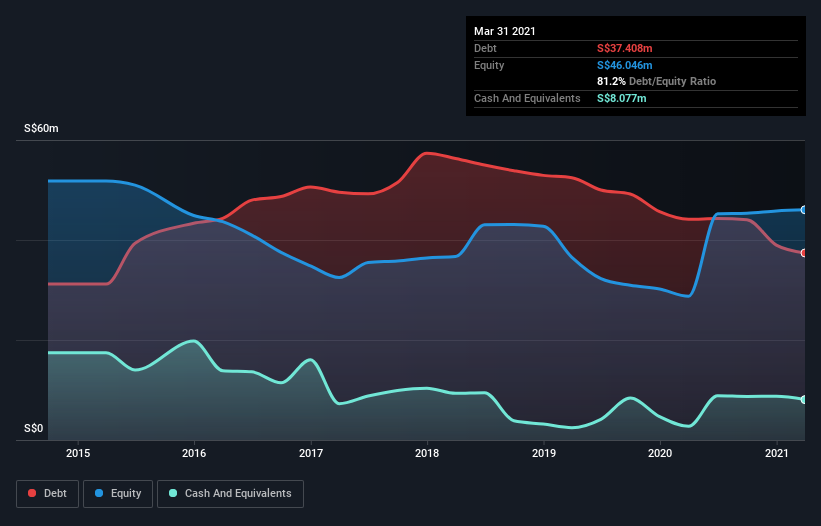The height and width of the screenshot is (526, 821).
Task: Click the 2019 x-axis label
Action: [544, 453]
